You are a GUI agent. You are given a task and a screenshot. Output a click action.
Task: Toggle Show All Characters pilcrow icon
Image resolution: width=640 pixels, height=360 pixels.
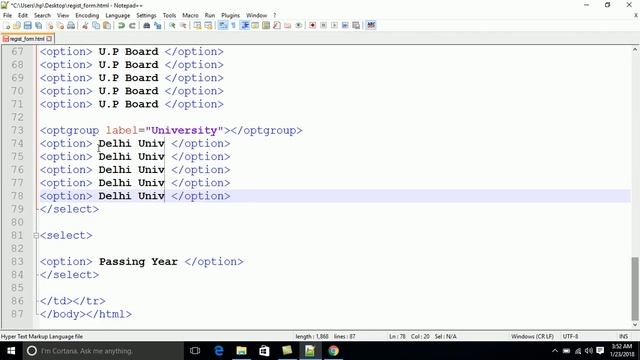coord(233,25)
